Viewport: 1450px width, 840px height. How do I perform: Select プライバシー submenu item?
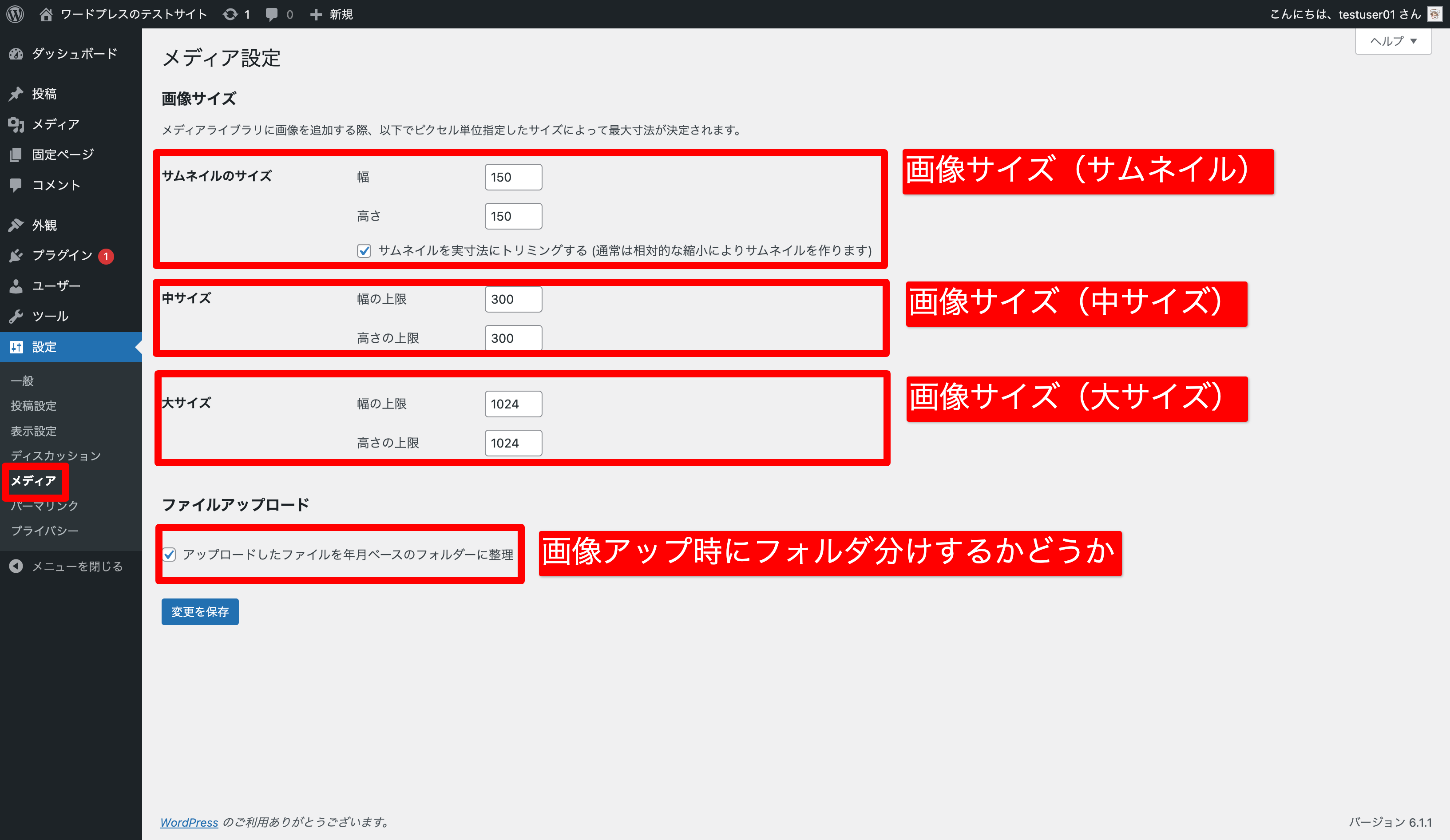(x=44, y=531)
